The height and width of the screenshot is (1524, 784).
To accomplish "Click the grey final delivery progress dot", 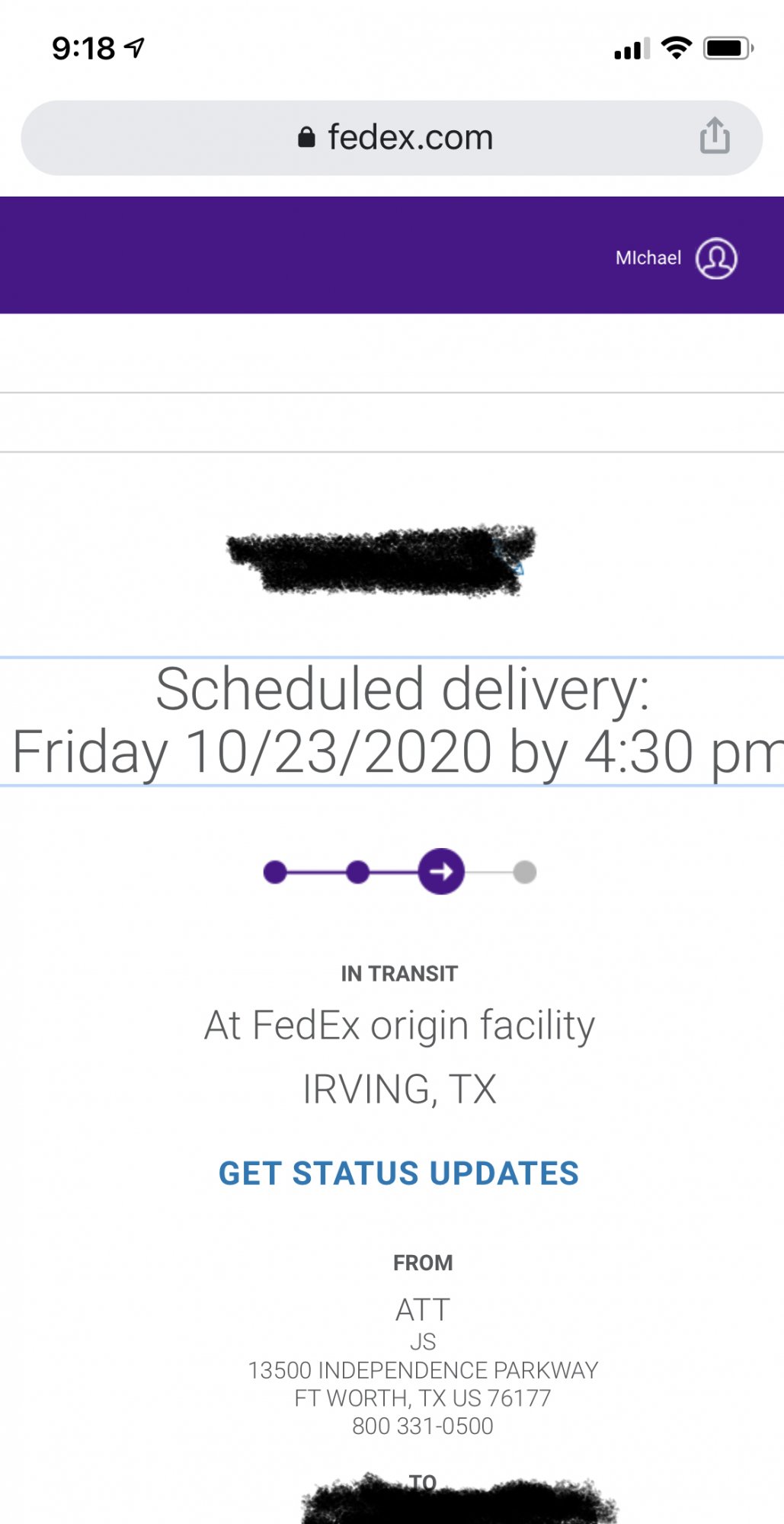I will (x=525, y=872).
